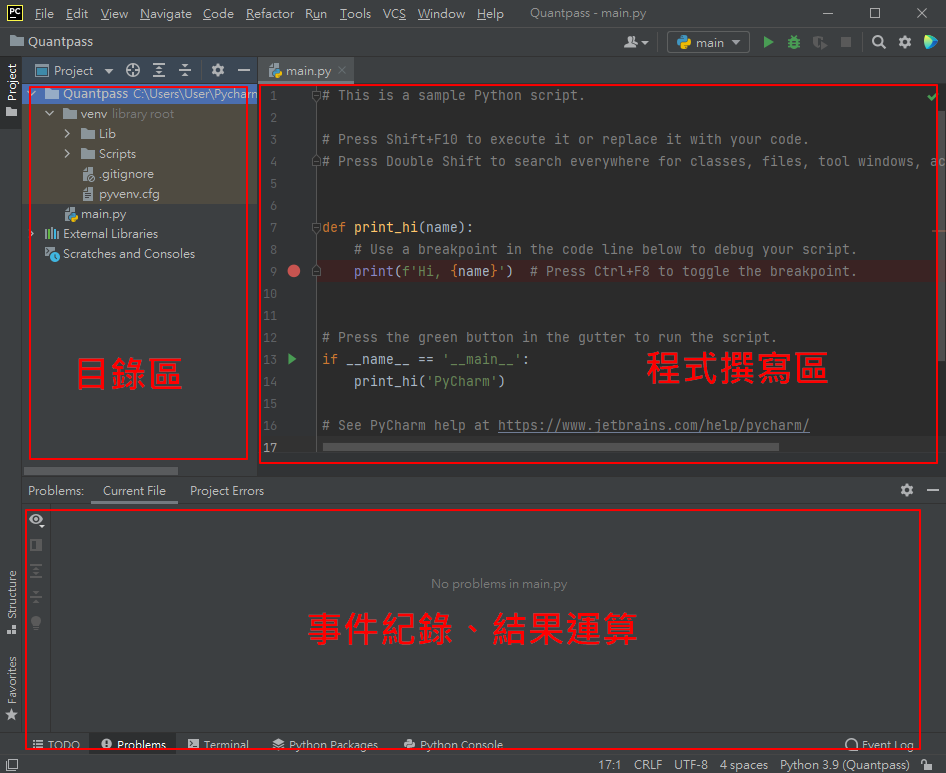Open the Navigate menu
Image resolution: width=946 pixels, height=773 pixels.
(x=166, y=13)
